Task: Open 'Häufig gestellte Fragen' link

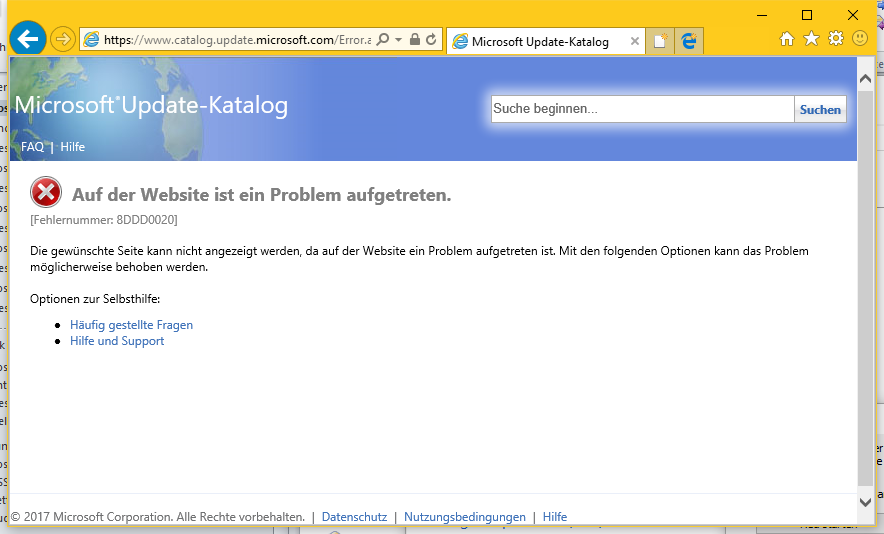Action: coord(131,325)
